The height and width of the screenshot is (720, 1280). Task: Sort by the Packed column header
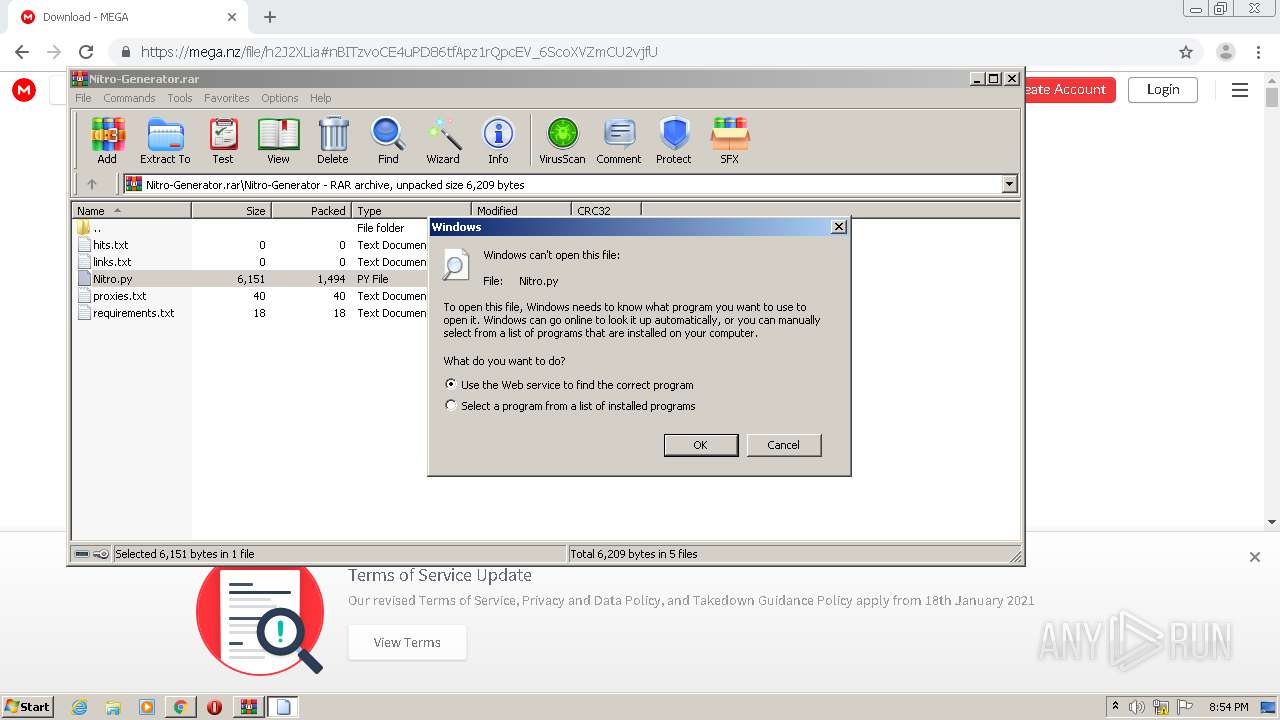pos(311,210)
